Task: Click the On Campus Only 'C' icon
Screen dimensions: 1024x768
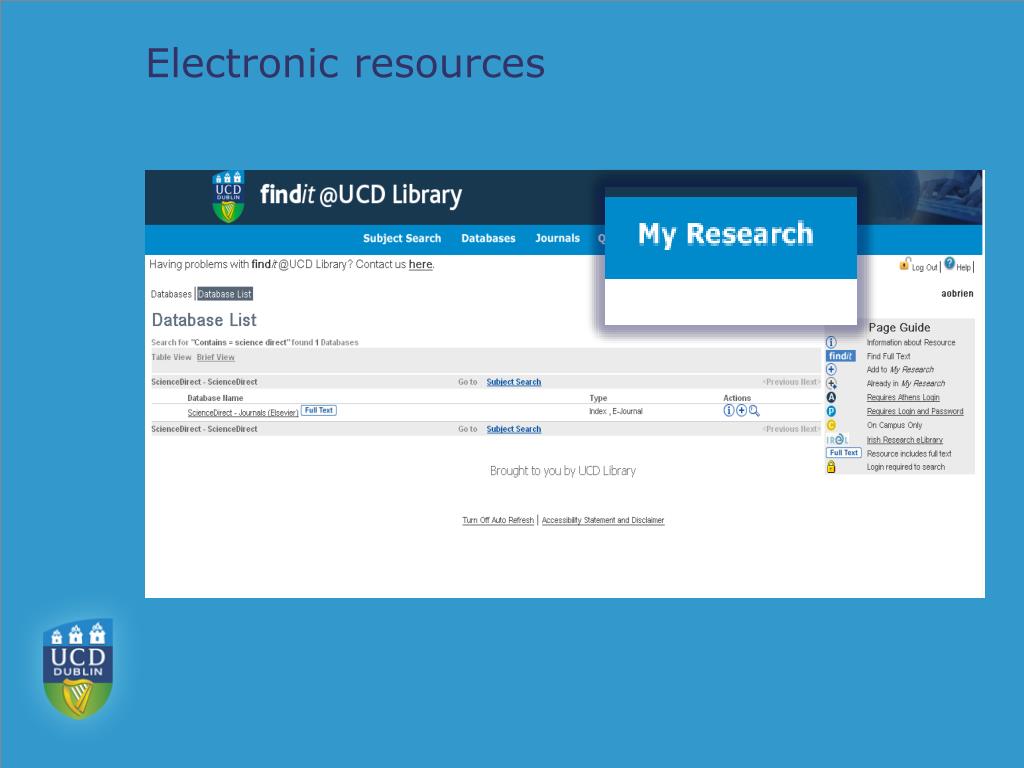Action: [x=831, y=425]
